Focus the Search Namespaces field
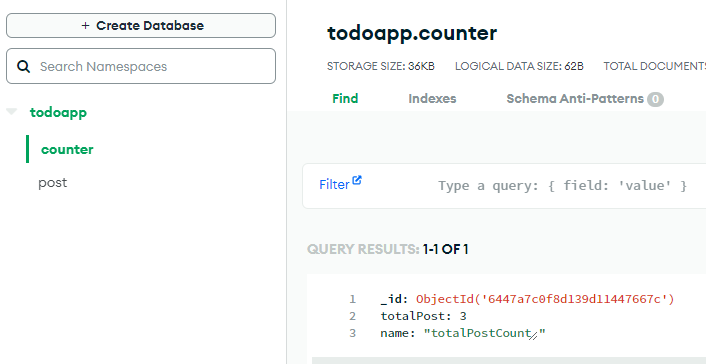Viewport: 706px width, 364px height. point(140,66)
